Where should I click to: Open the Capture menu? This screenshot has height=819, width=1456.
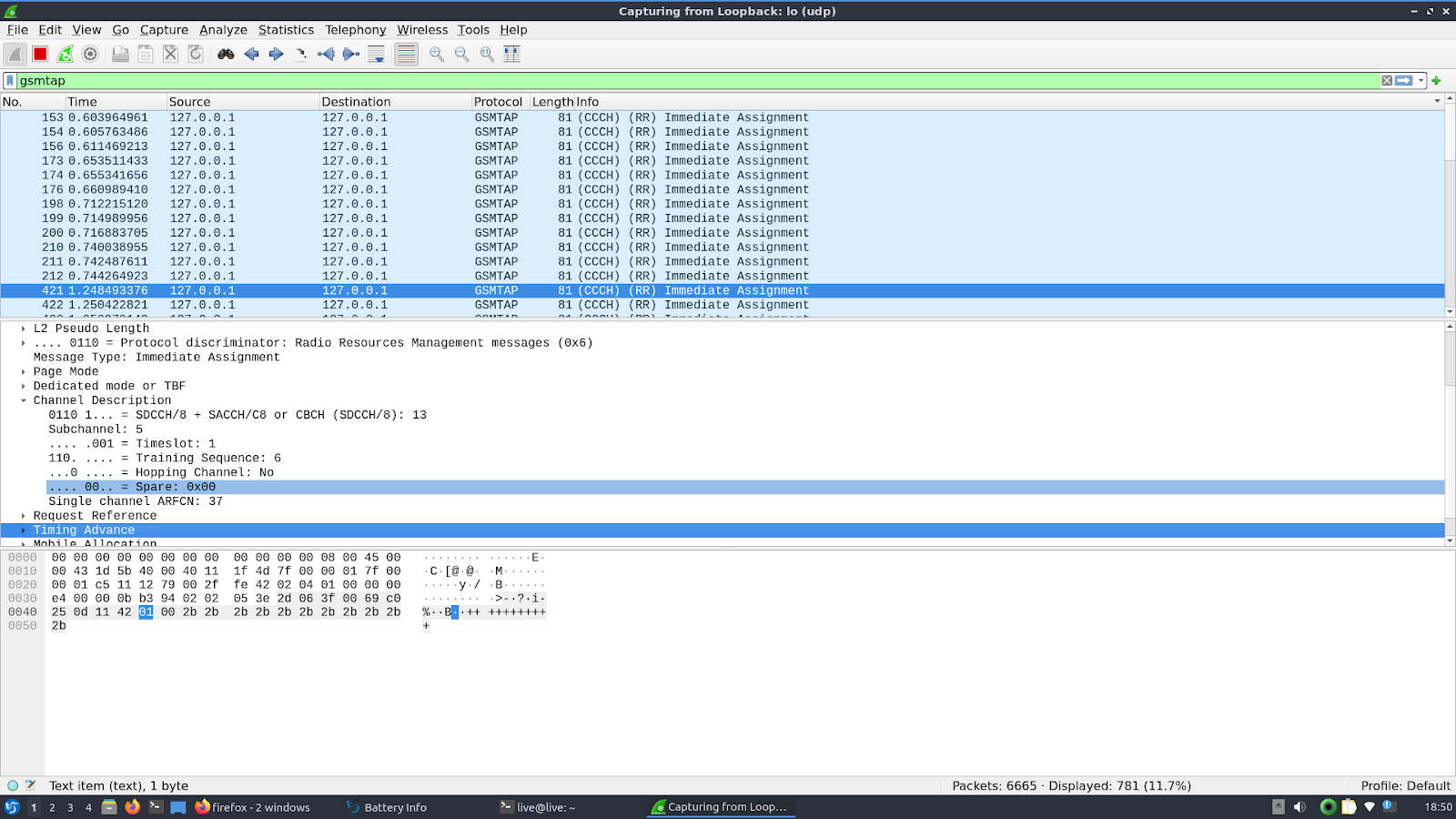click(164, 30)
